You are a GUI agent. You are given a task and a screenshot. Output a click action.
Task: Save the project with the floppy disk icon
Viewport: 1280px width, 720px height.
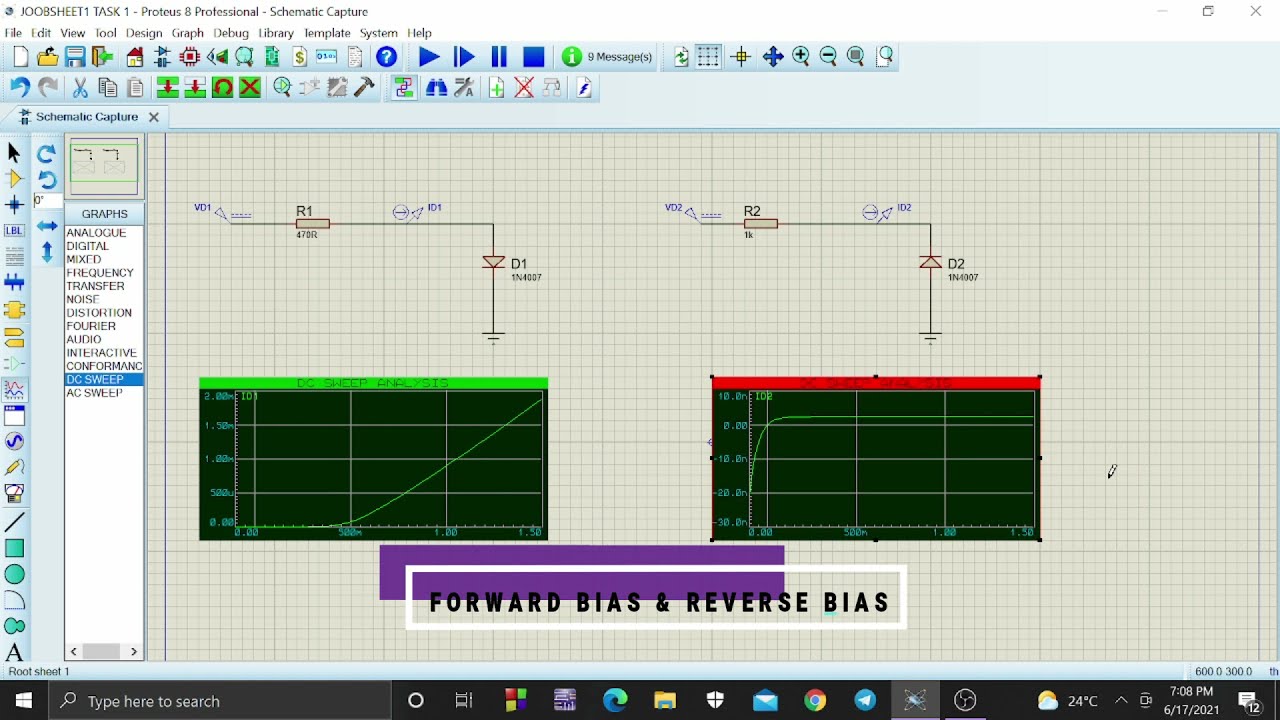click(x=75, y=57)
